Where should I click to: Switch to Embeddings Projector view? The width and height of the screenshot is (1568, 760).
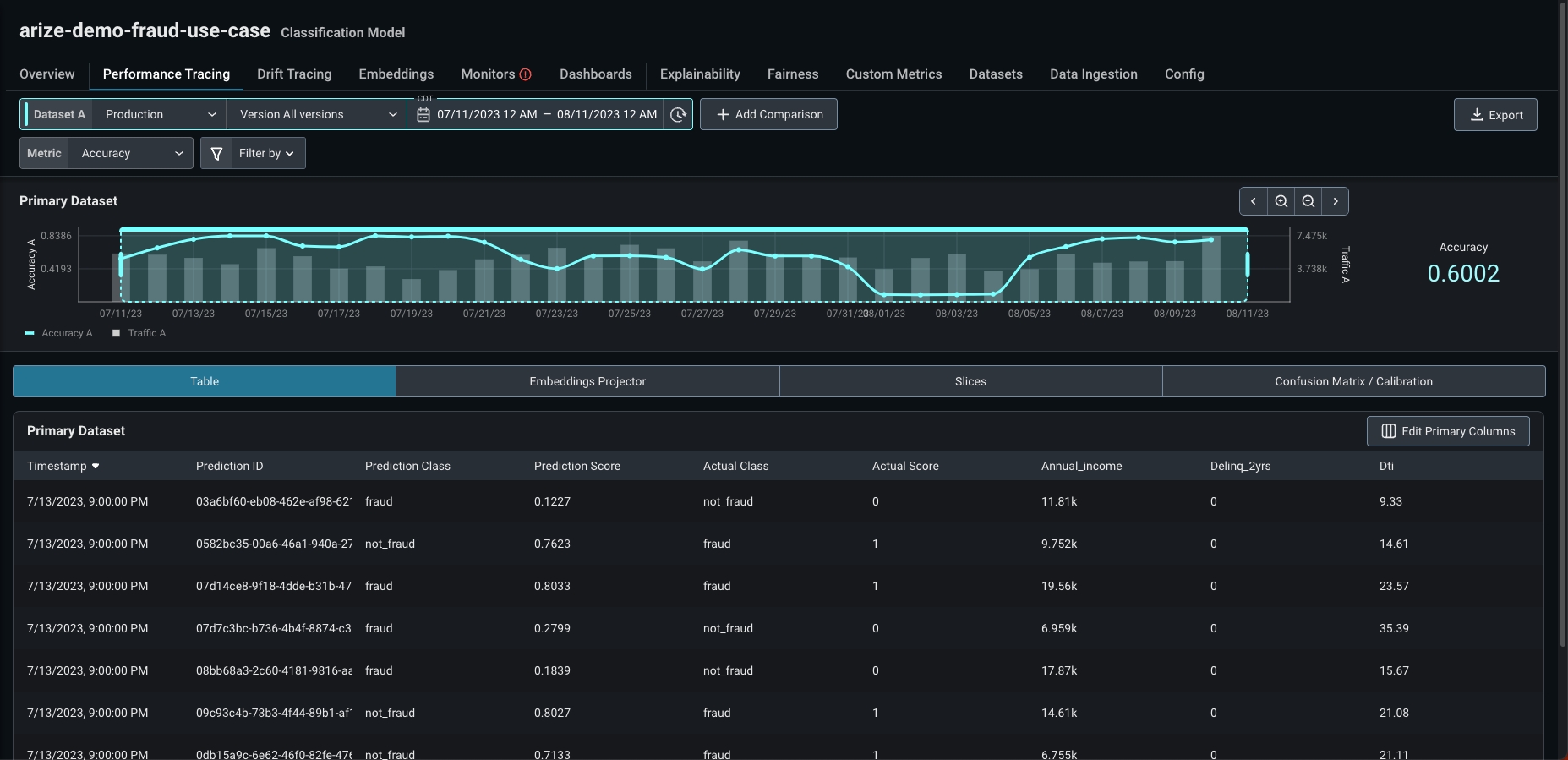click(x=587, y=381)
